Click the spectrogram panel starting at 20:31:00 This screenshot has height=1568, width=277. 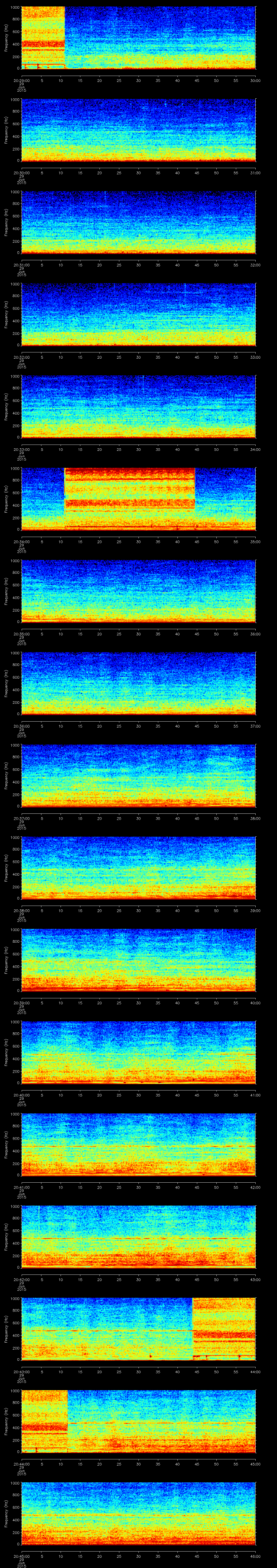139,222
